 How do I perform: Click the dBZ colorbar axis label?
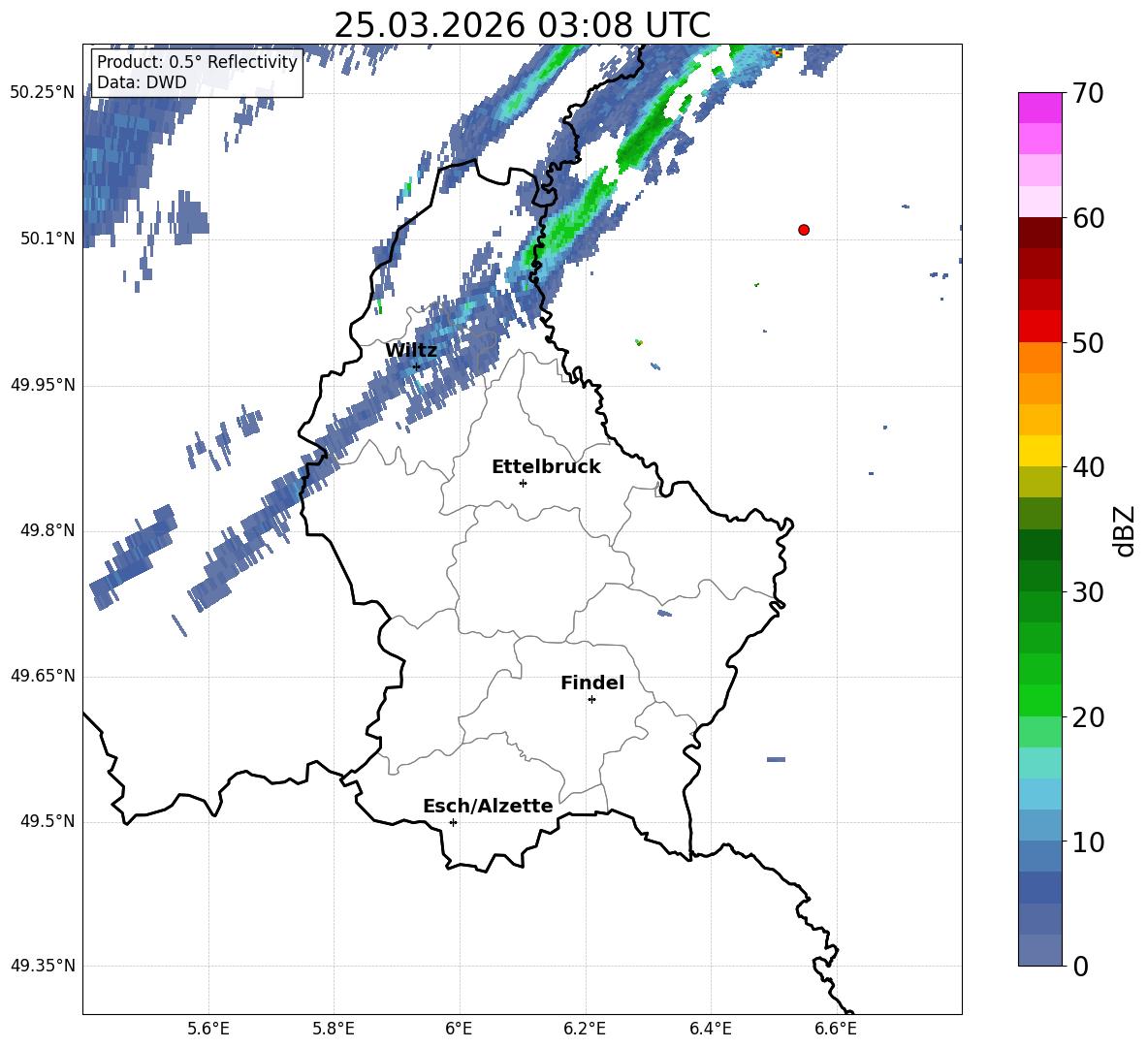pyautogui.click(x=1126, y=530)
